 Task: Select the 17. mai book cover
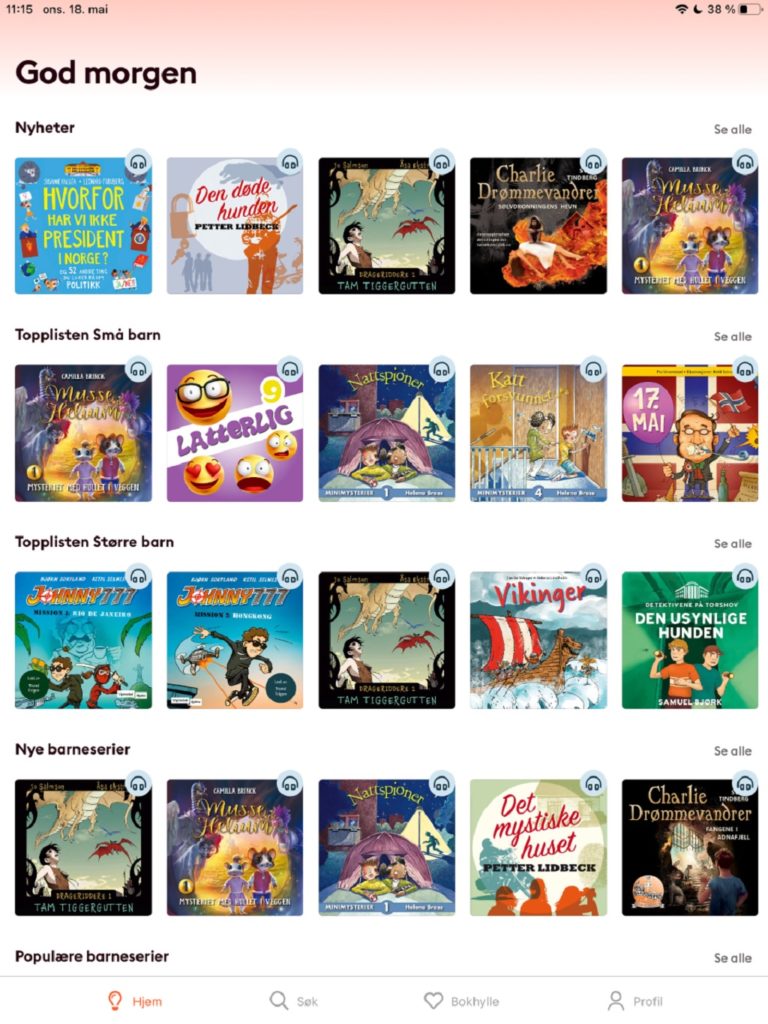tap(690, 433)
